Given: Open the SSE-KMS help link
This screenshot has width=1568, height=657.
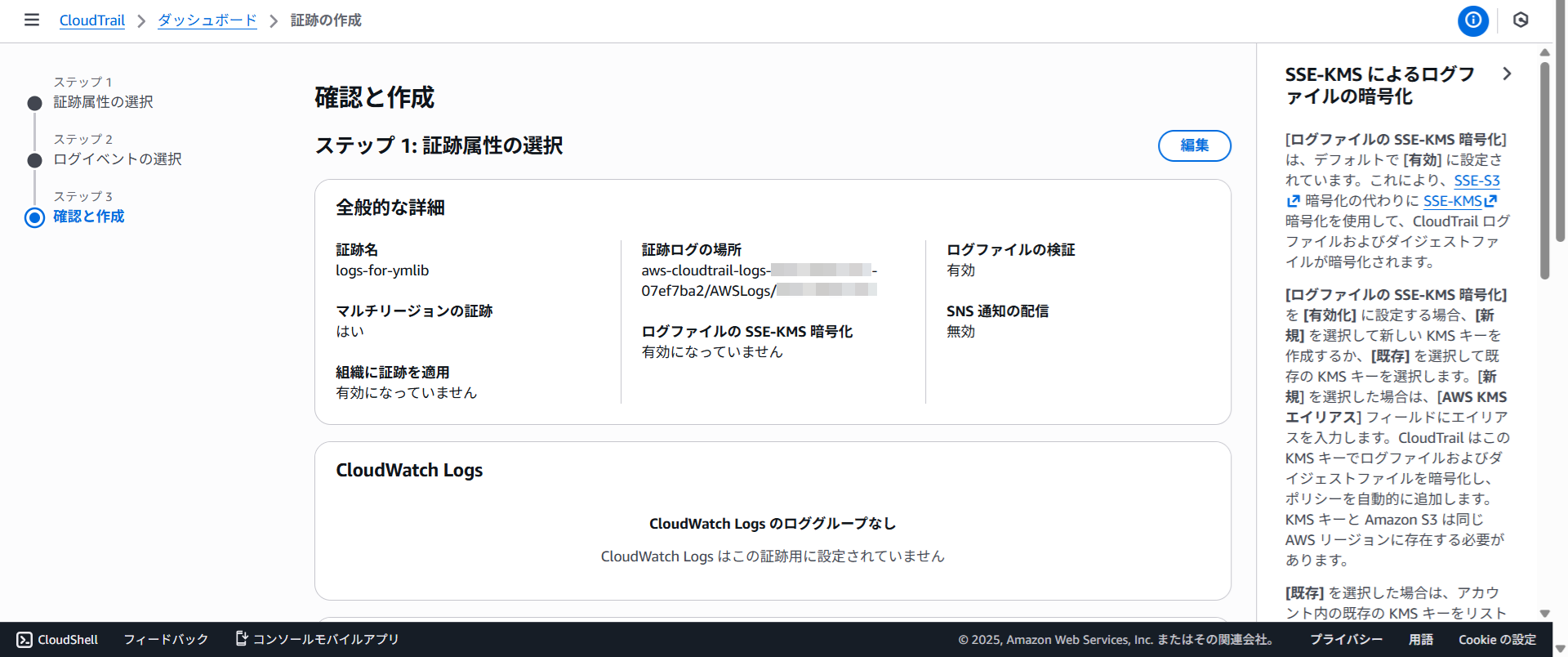Looking at the screenshot, I should pos(1452,201).
